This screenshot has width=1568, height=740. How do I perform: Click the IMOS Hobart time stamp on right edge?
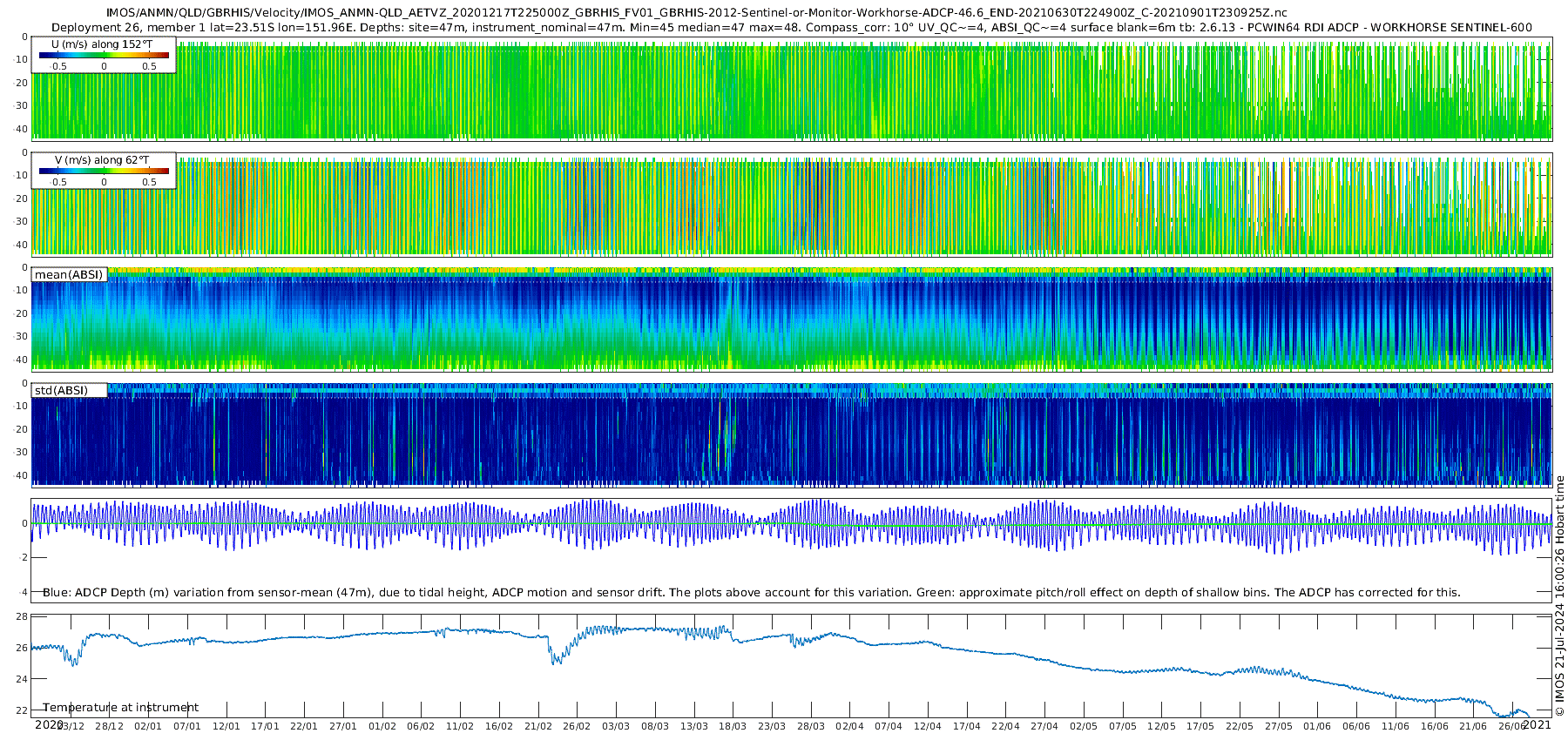point(1559,601)
